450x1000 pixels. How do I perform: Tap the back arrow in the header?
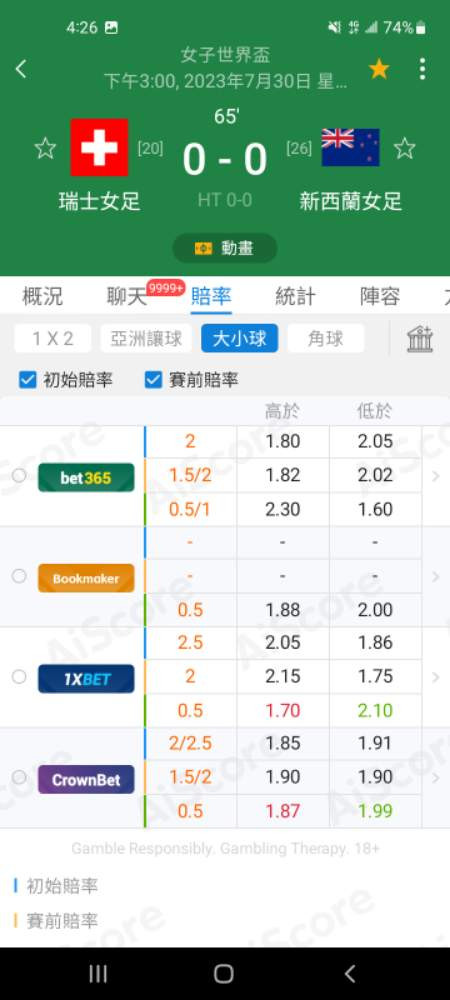pos(21,69)
